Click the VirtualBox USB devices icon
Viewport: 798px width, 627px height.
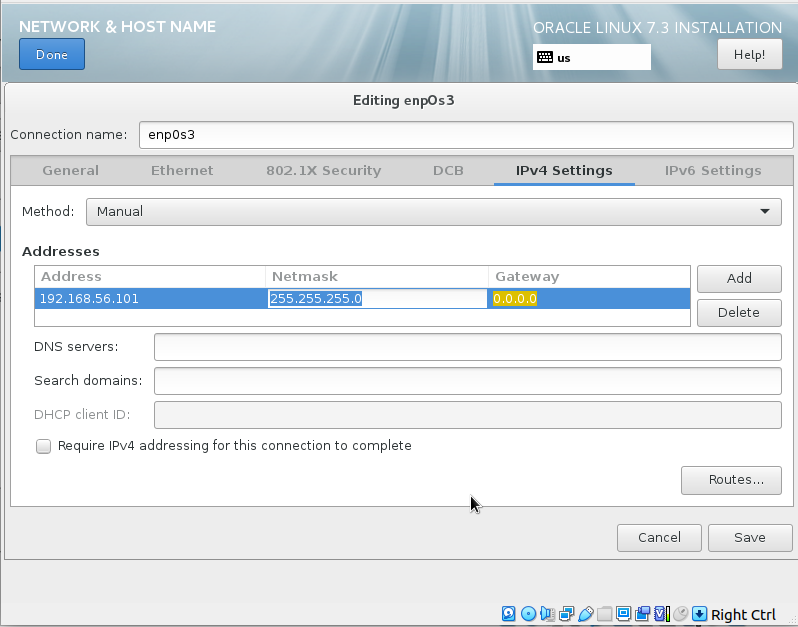tap(586, 614)
